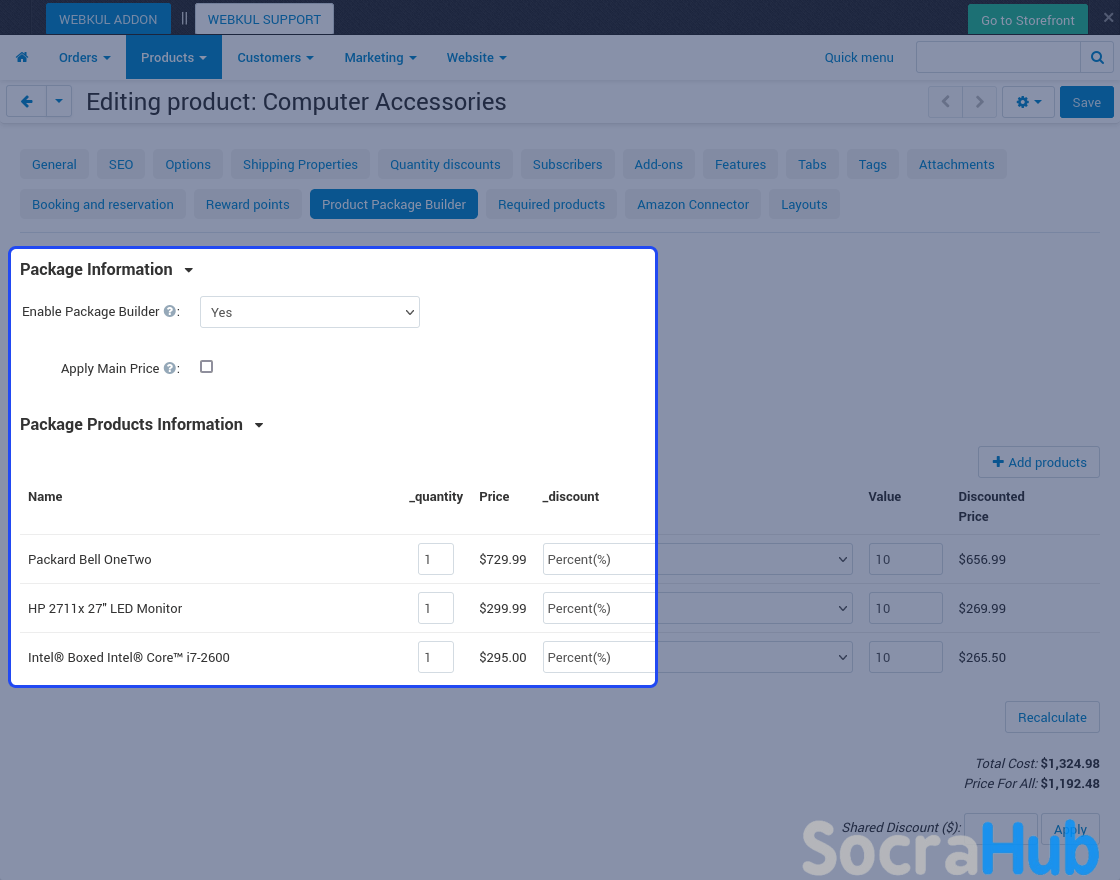Close the top panel with X
1120x880 pixels.
click(x=1108, y=17)
